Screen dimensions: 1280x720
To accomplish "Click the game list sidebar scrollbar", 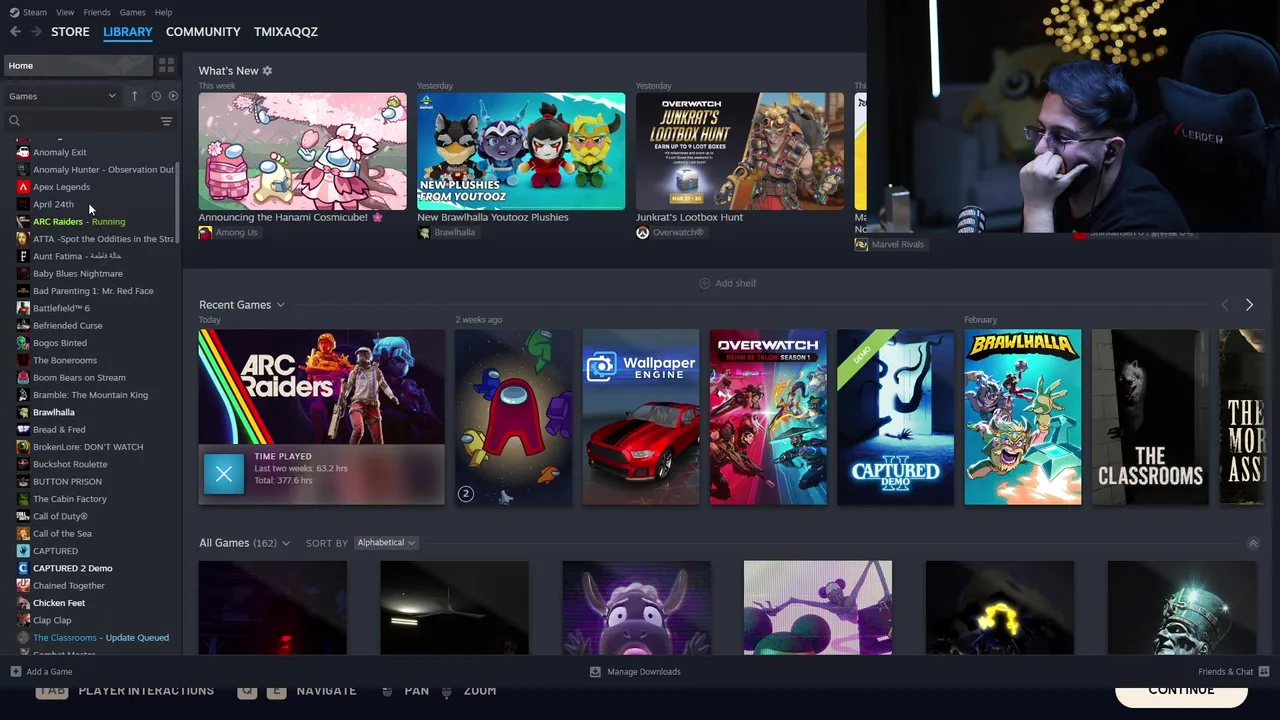I will coord(178,203).
